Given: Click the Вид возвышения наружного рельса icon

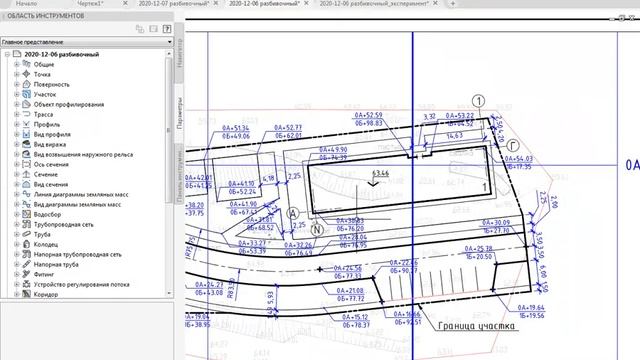Looking at the screenshot, I should [27, 154].
